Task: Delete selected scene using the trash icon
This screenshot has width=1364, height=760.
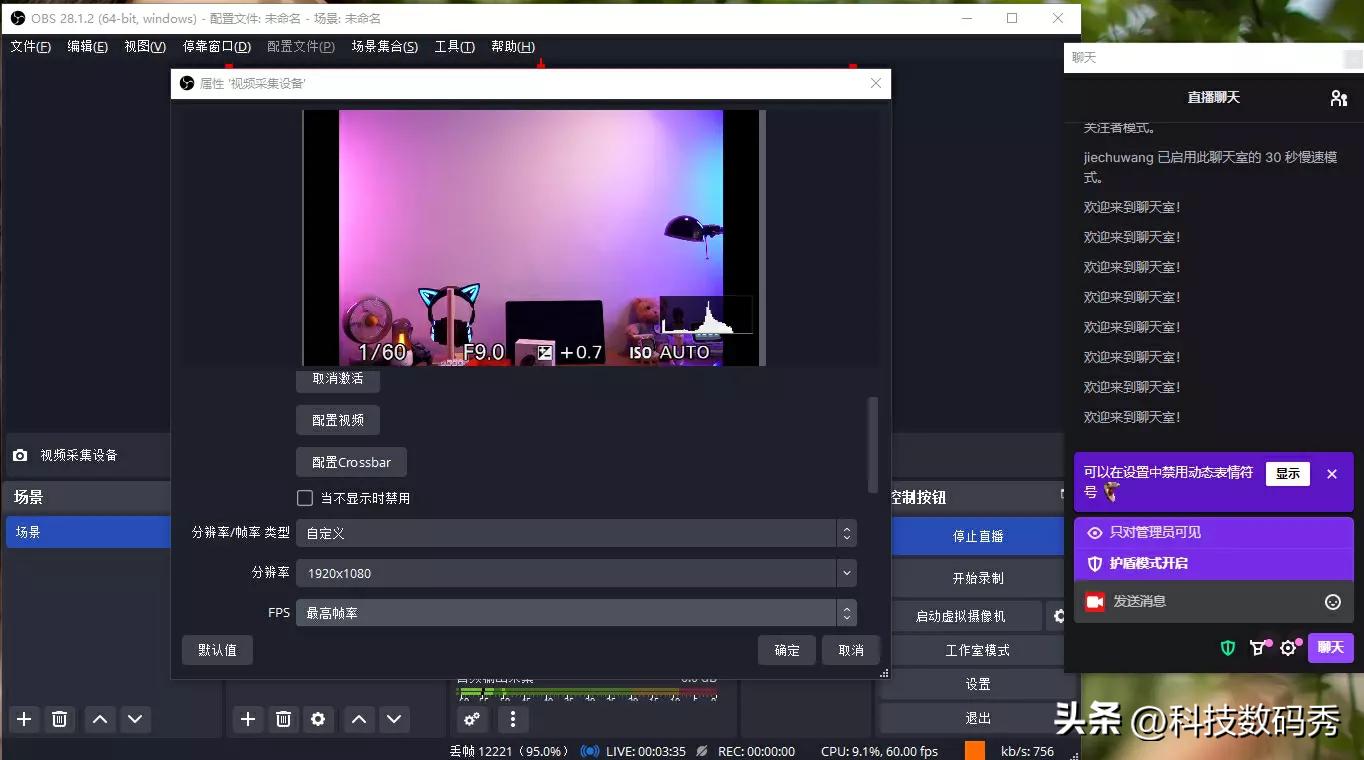Action: pos(59,719)
